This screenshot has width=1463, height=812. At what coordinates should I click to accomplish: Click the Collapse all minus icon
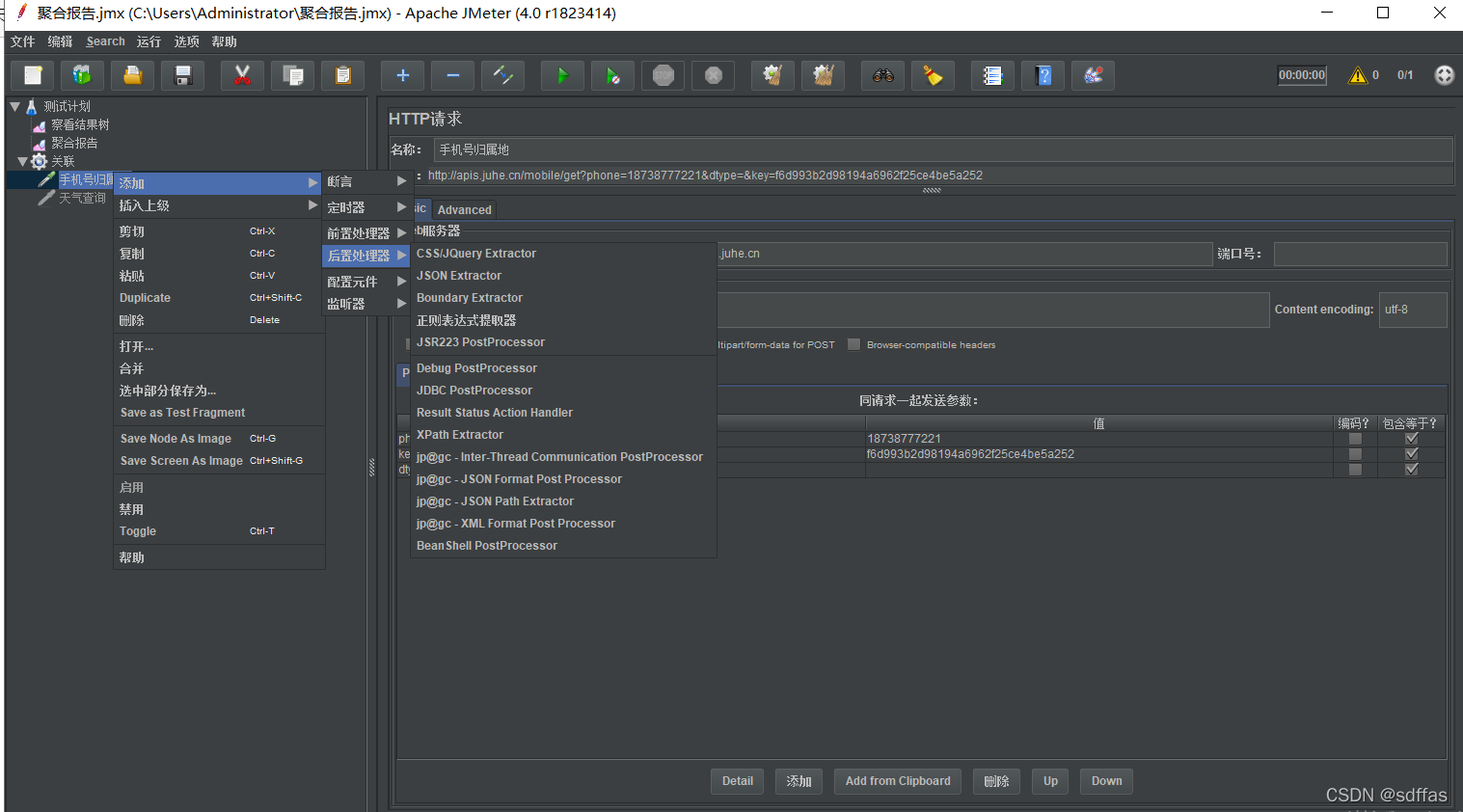click(453, 75)
